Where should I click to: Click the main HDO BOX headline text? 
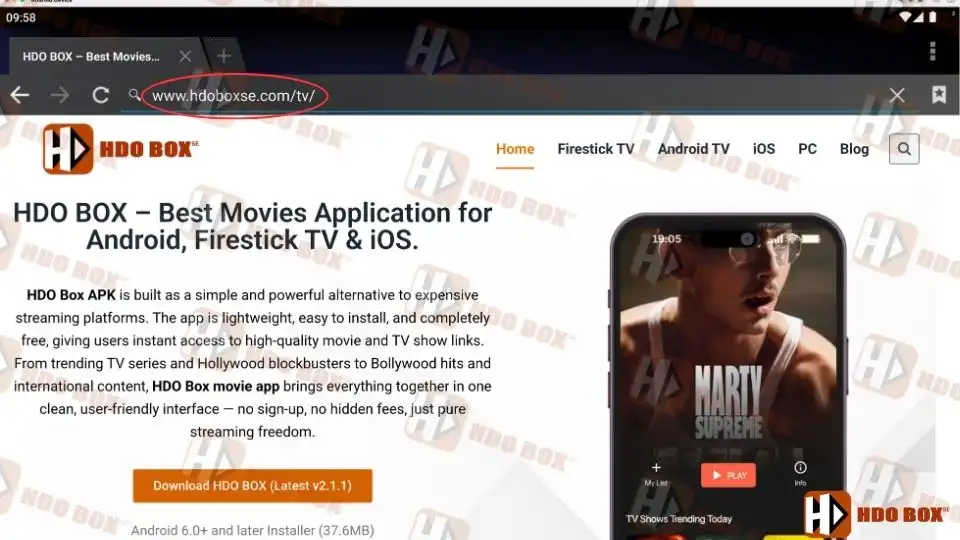(252, 226)
